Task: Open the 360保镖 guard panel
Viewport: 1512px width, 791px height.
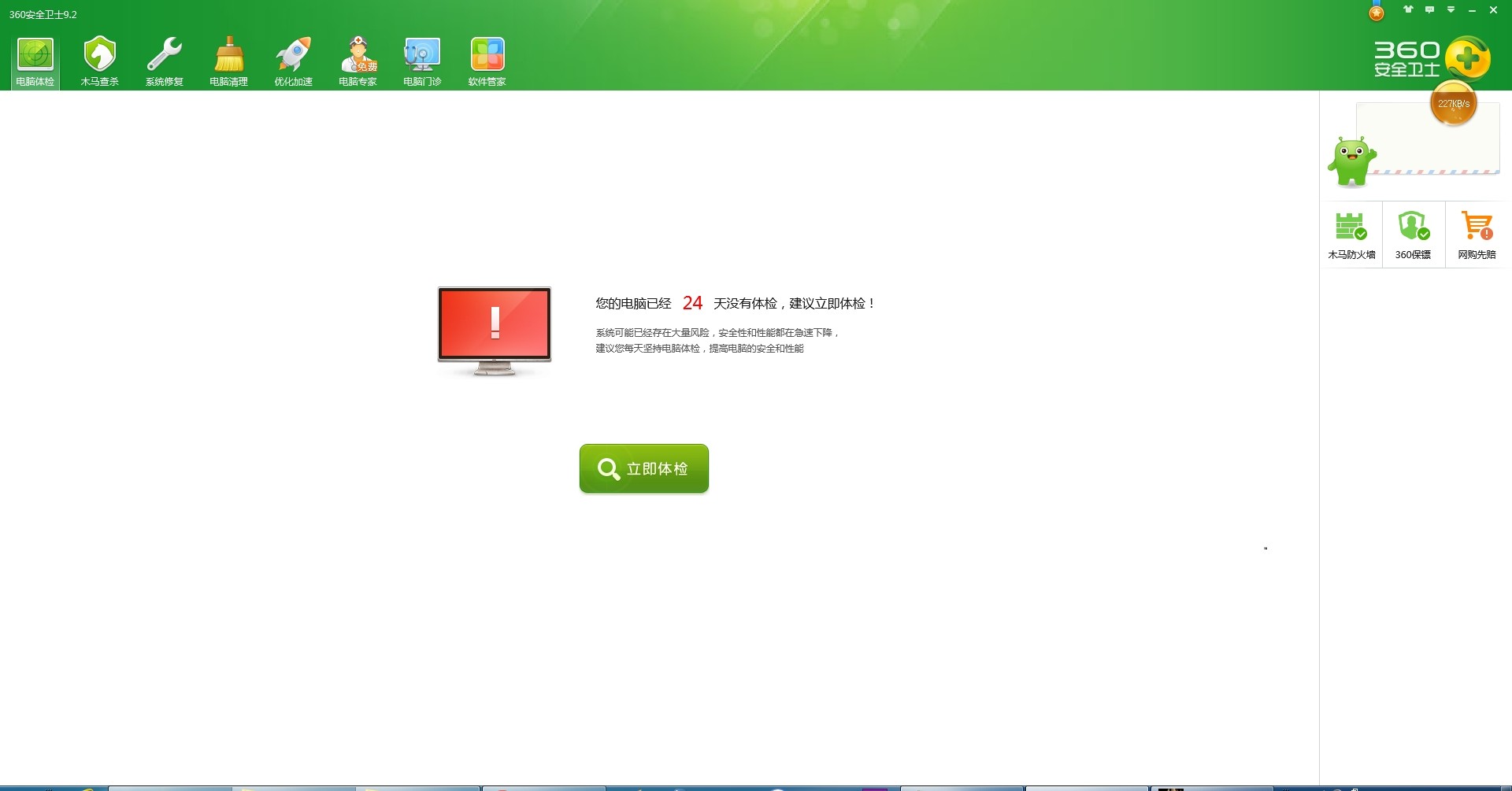Action: click(1414, 235)
